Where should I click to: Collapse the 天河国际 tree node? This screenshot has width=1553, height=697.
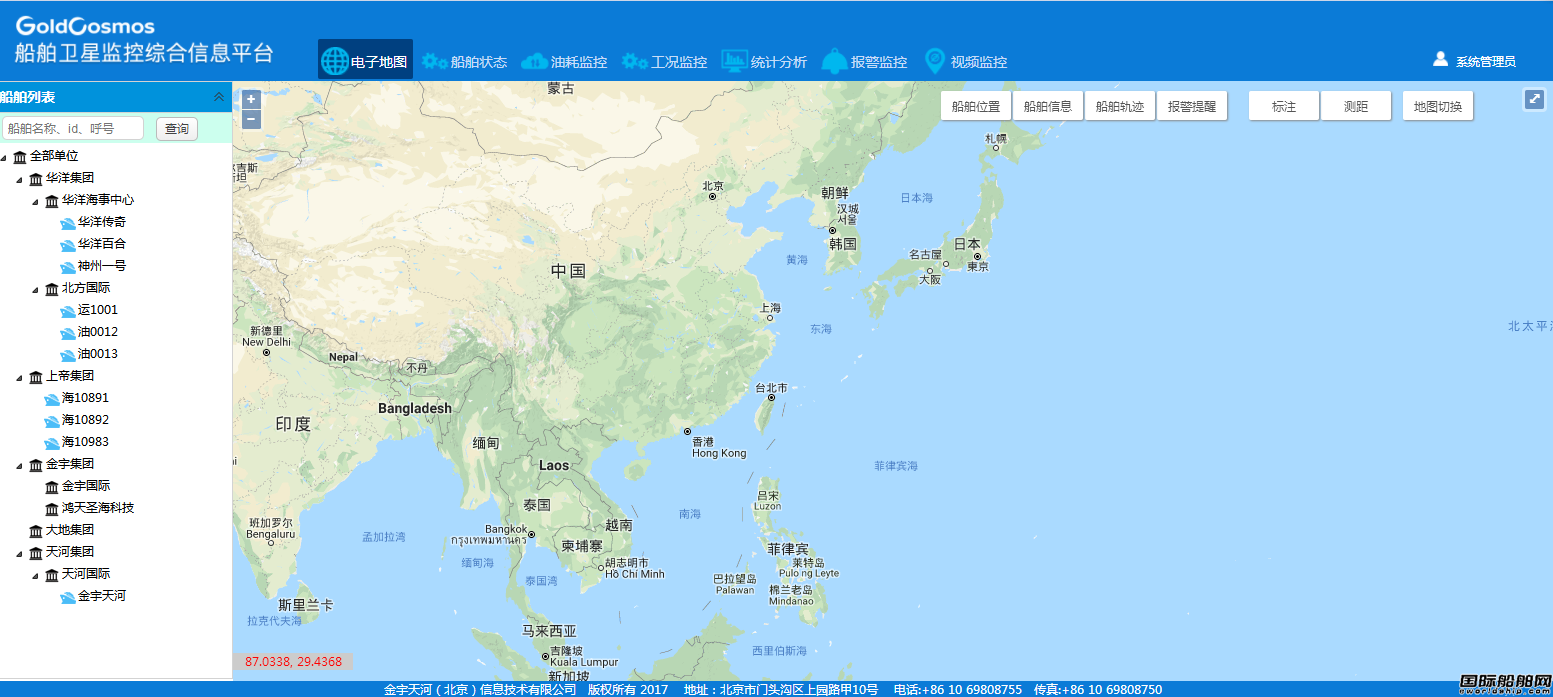(x=36, y=575)
